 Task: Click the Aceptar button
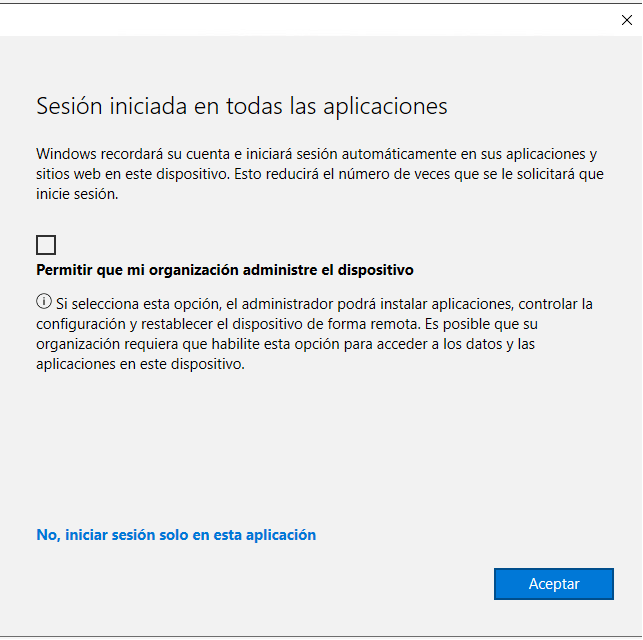554,583
